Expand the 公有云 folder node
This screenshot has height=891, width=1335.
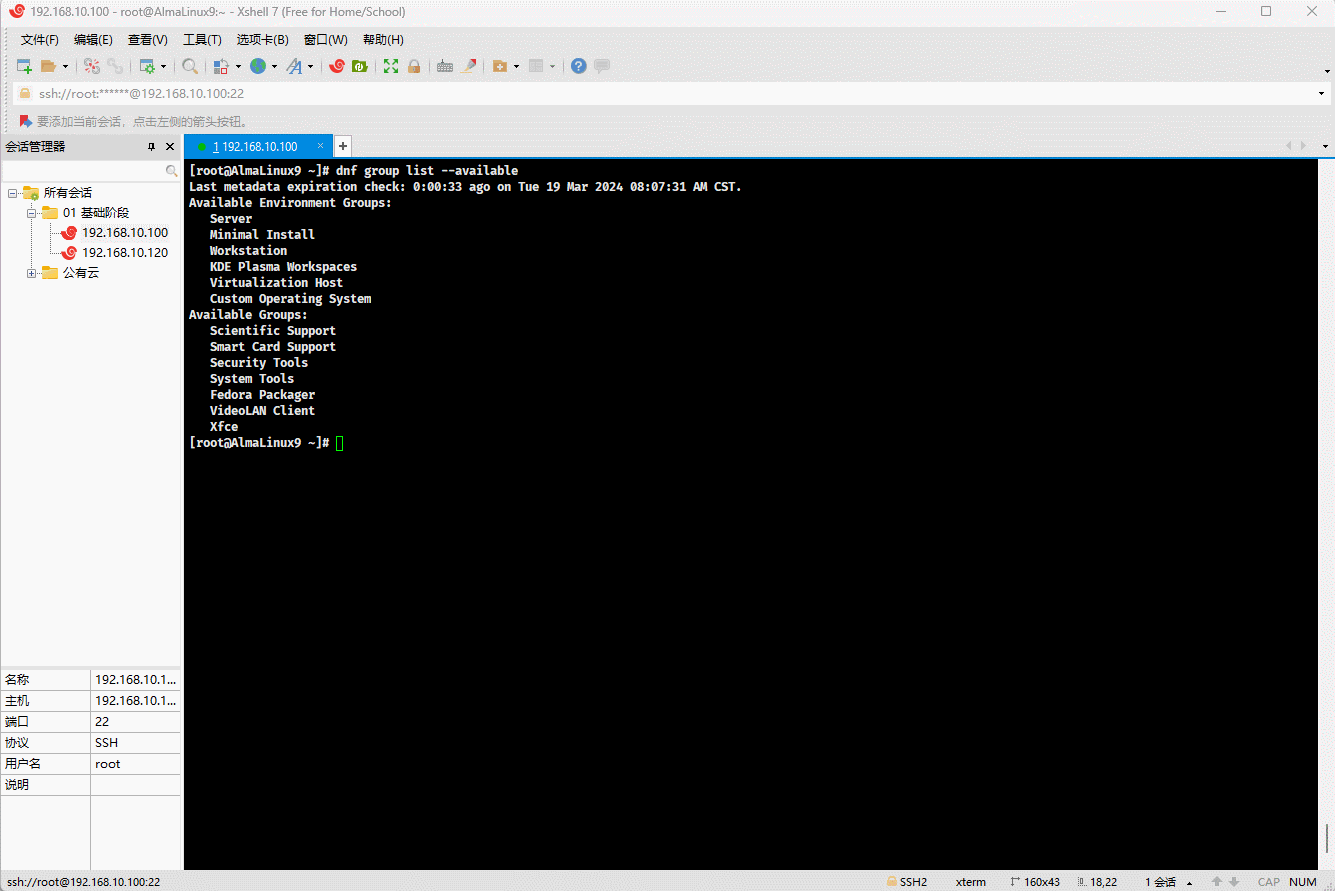click(x=31, y=273)
